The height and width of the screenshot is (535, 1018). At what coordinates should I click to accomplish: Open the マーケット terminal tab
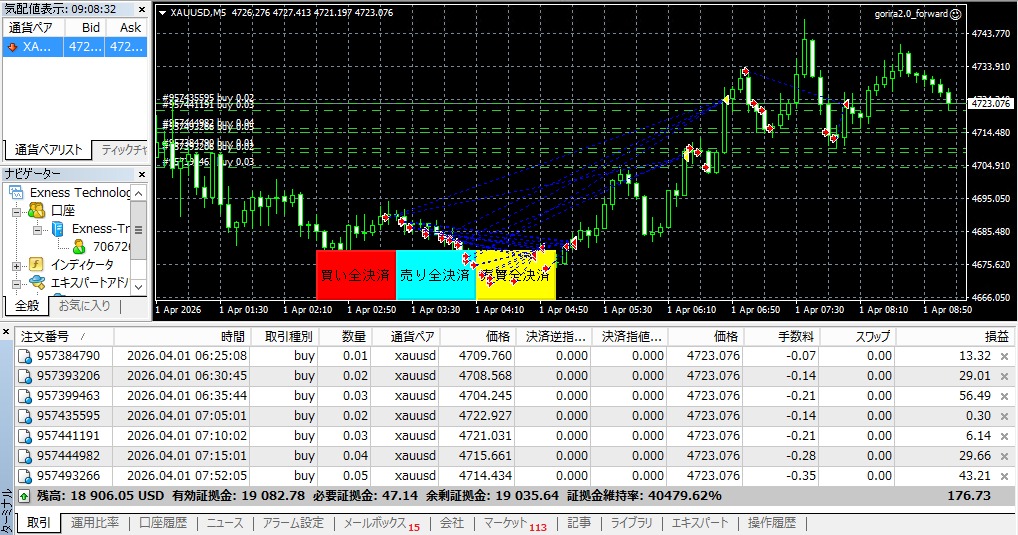[x=515, y=523]
